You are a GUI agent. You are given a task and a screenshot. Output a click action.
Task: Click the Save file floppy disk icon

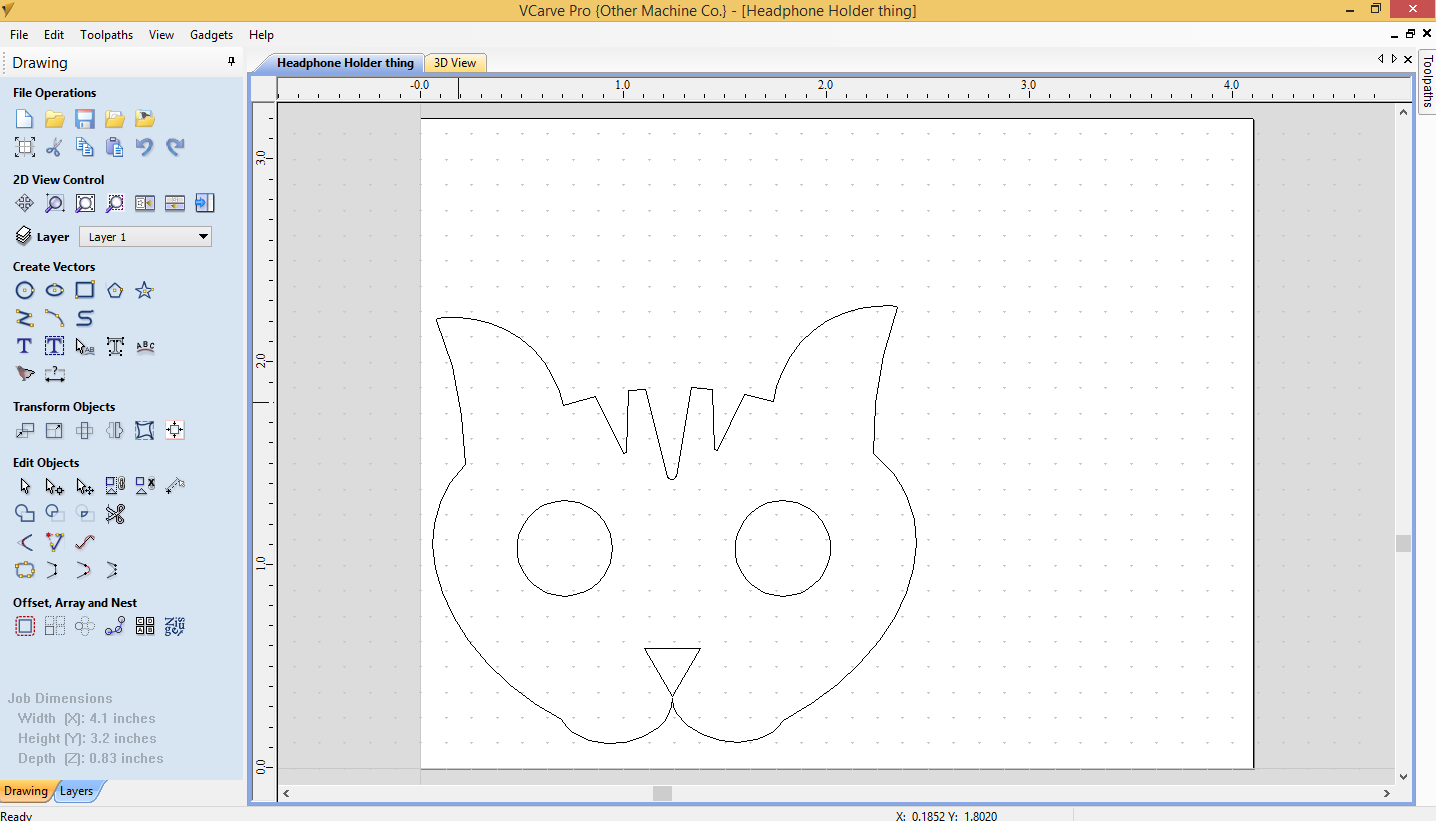coord(85,119)
